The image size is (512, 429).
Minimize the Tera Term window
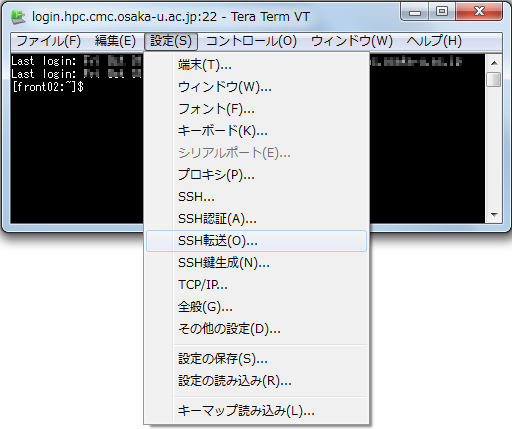coord(415,12)
